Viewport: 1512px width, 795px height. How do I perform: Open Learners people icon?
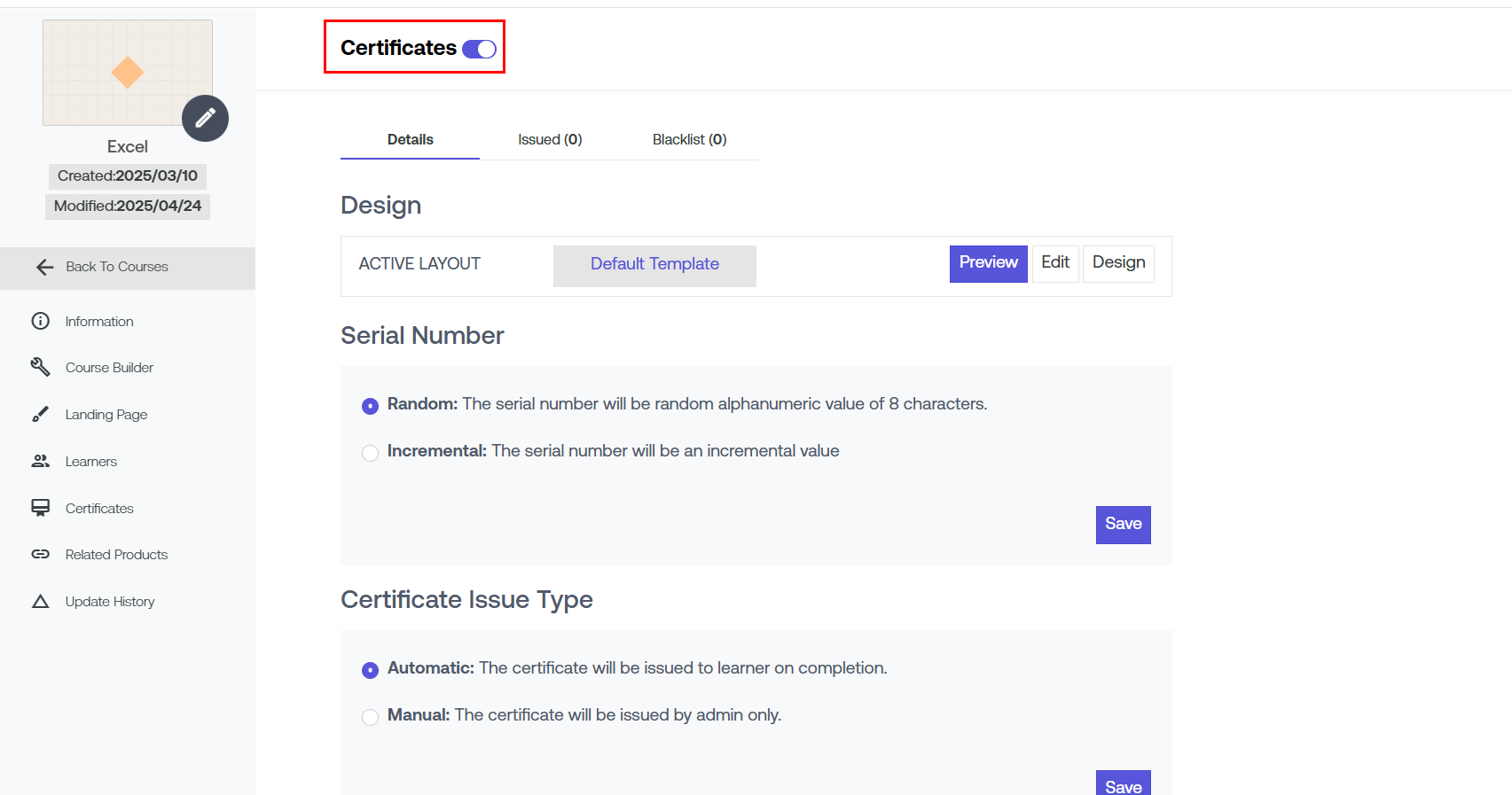(41, 461)
